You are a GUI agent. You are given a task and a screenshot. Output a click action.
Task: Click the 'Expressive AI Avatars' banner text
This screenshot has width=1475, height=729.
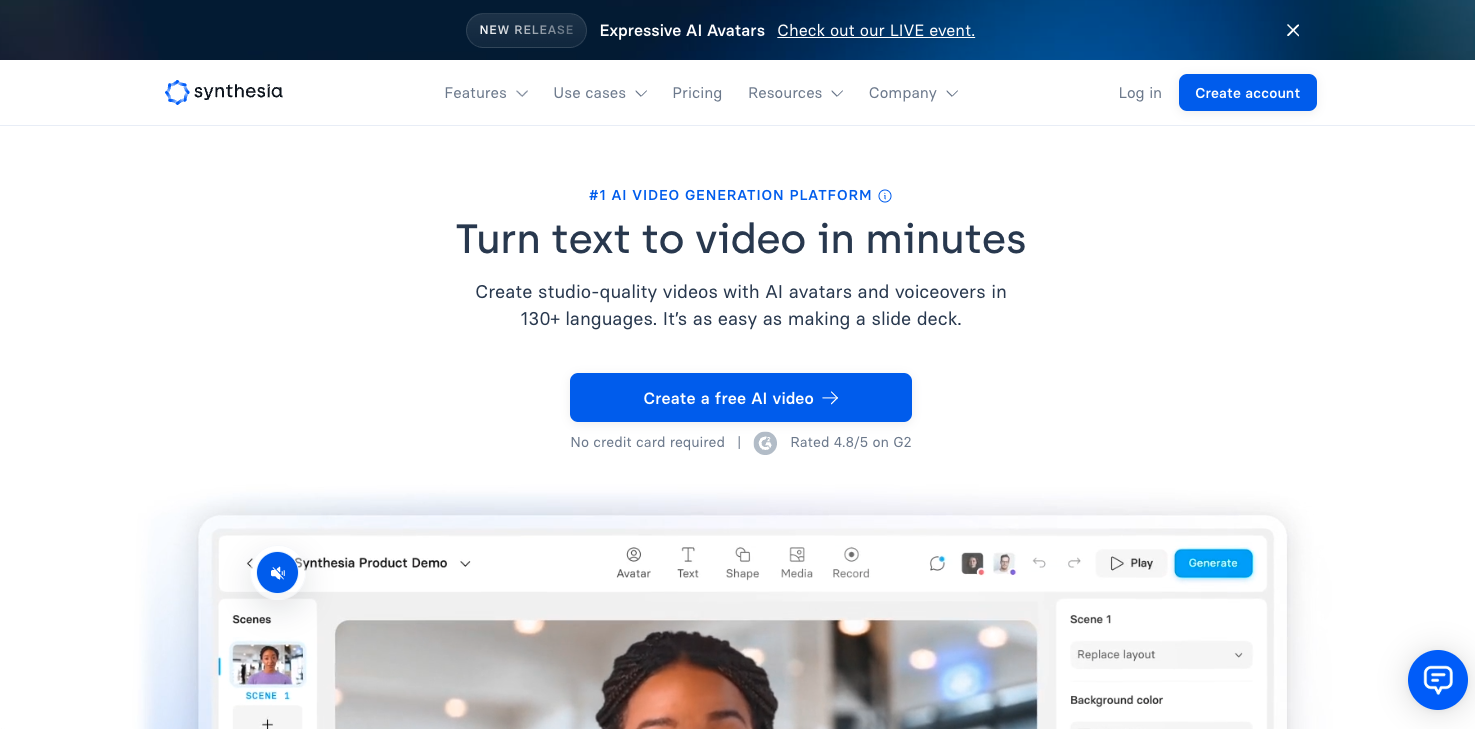[682, 30]
